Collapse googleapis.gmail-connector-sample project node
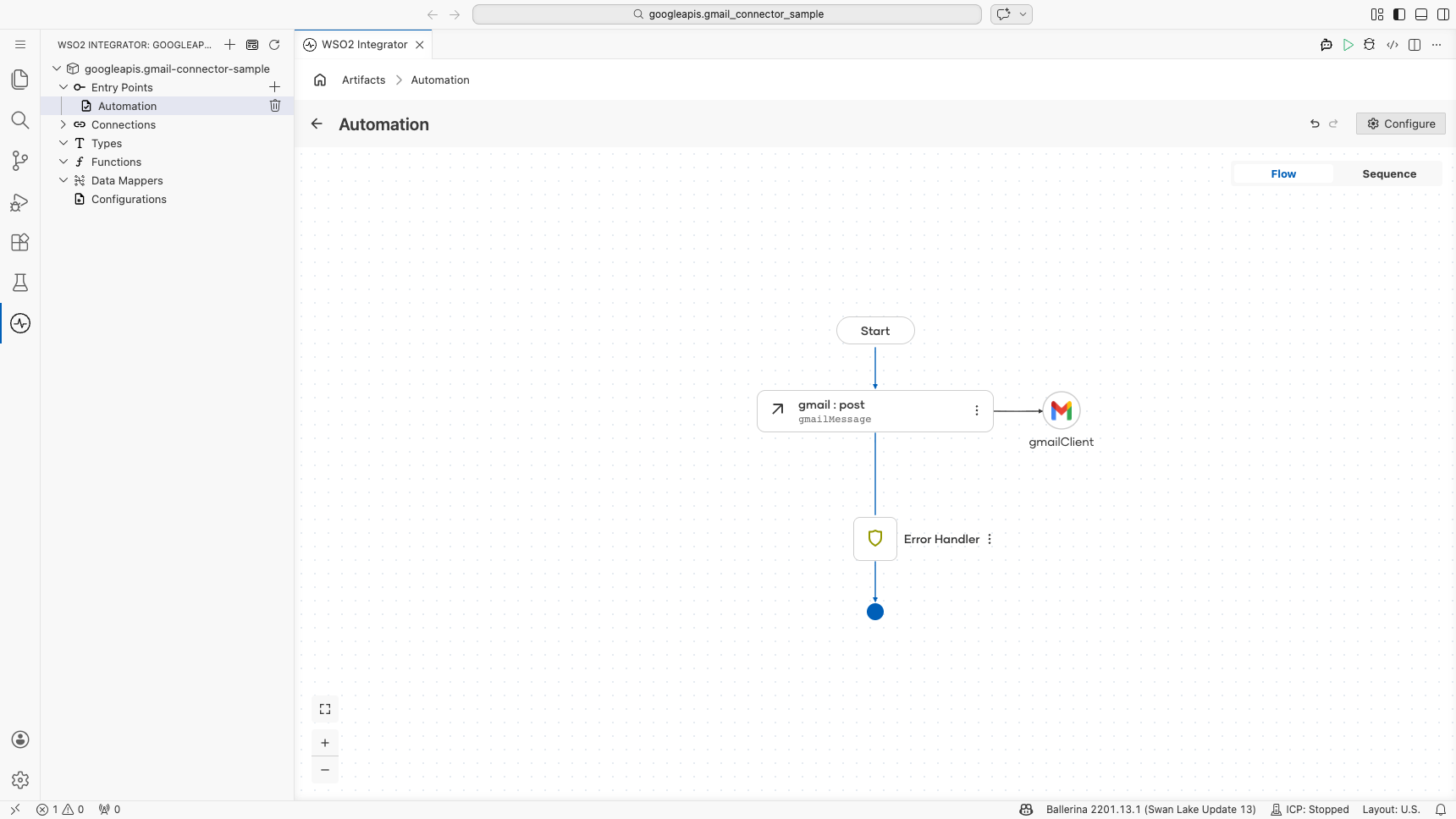This screenshot has height=819, width=1456. click(x=57, y=69)
